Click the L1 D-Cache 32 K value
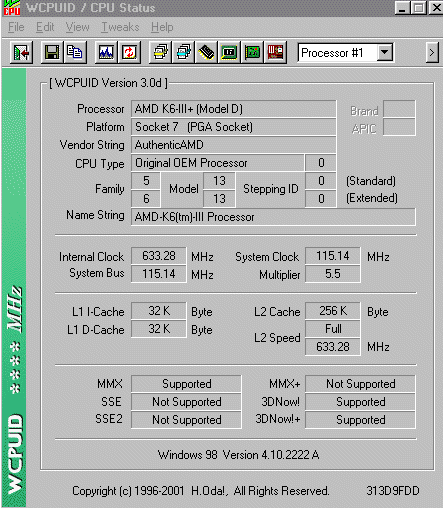The image size is (443, 508). (159, 329)
